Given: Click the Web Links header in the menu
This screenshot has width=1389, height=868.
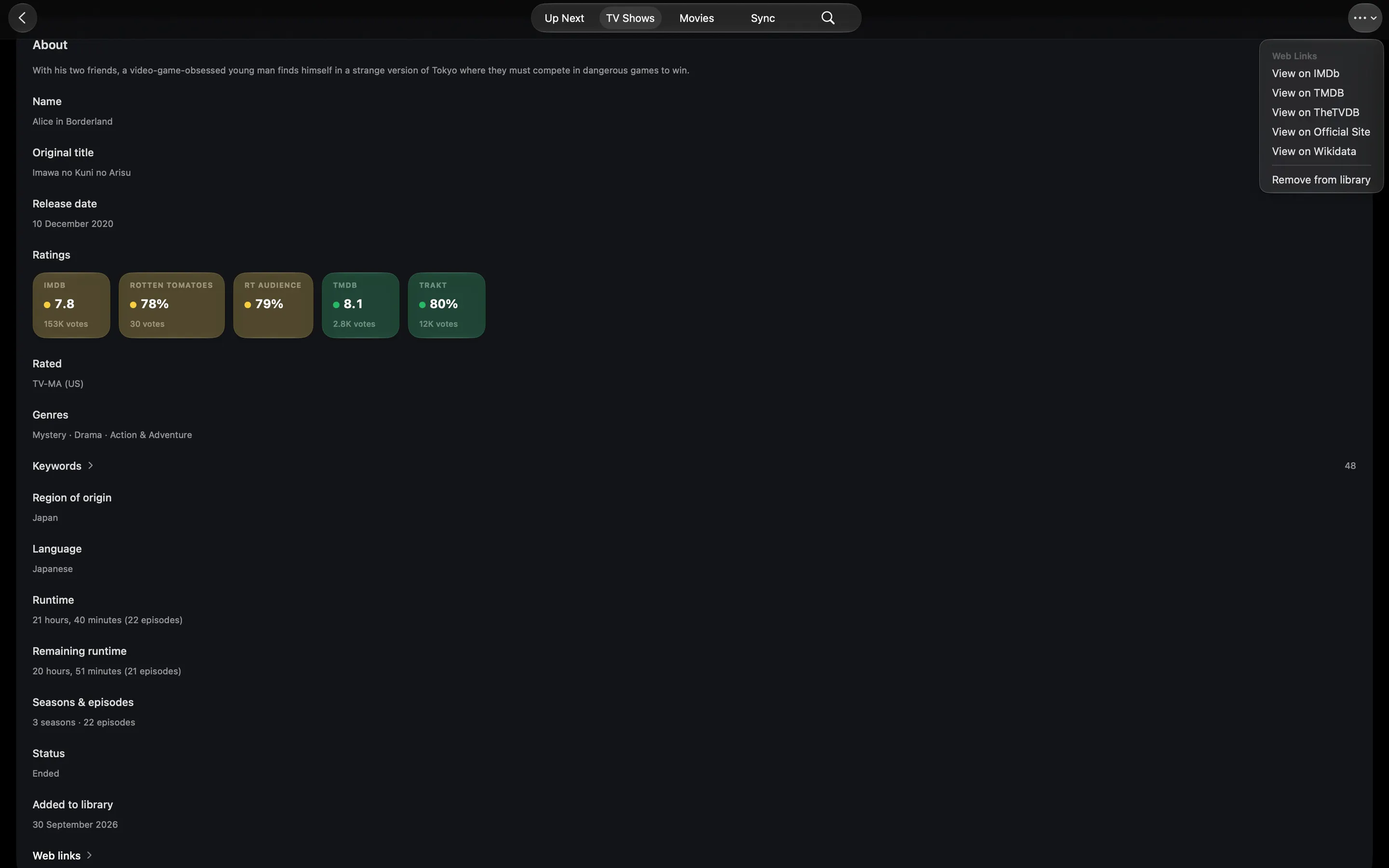Looking at the screenshot, I should (x=1294, y=56).
